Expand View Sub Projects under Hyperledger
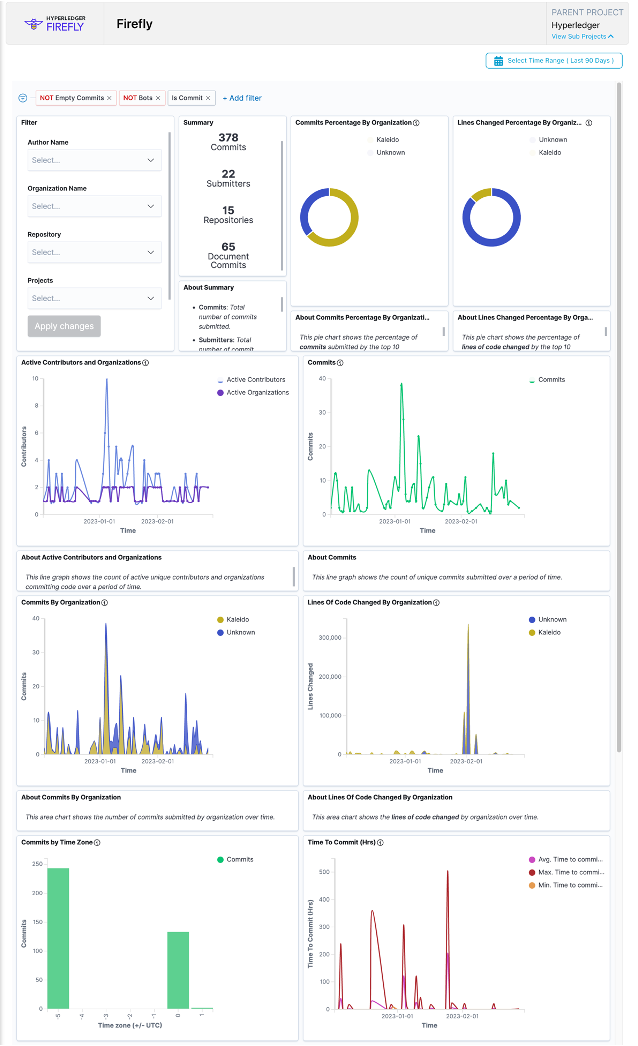This screenshot has width=638, height=1046. tap(582, 37)
